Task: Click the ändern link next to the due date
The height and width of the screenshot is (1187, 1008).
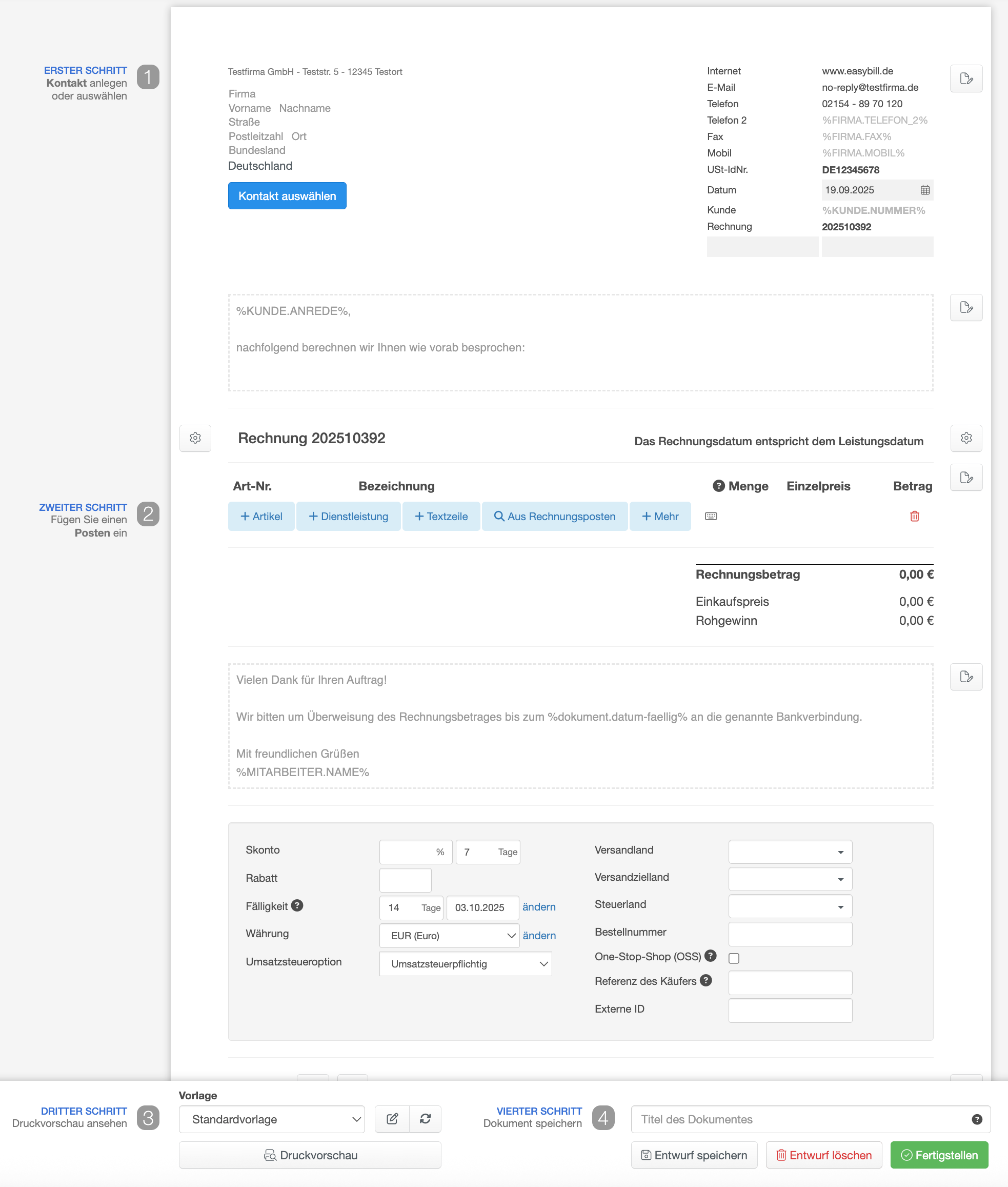Action: (x=538, y=907)
